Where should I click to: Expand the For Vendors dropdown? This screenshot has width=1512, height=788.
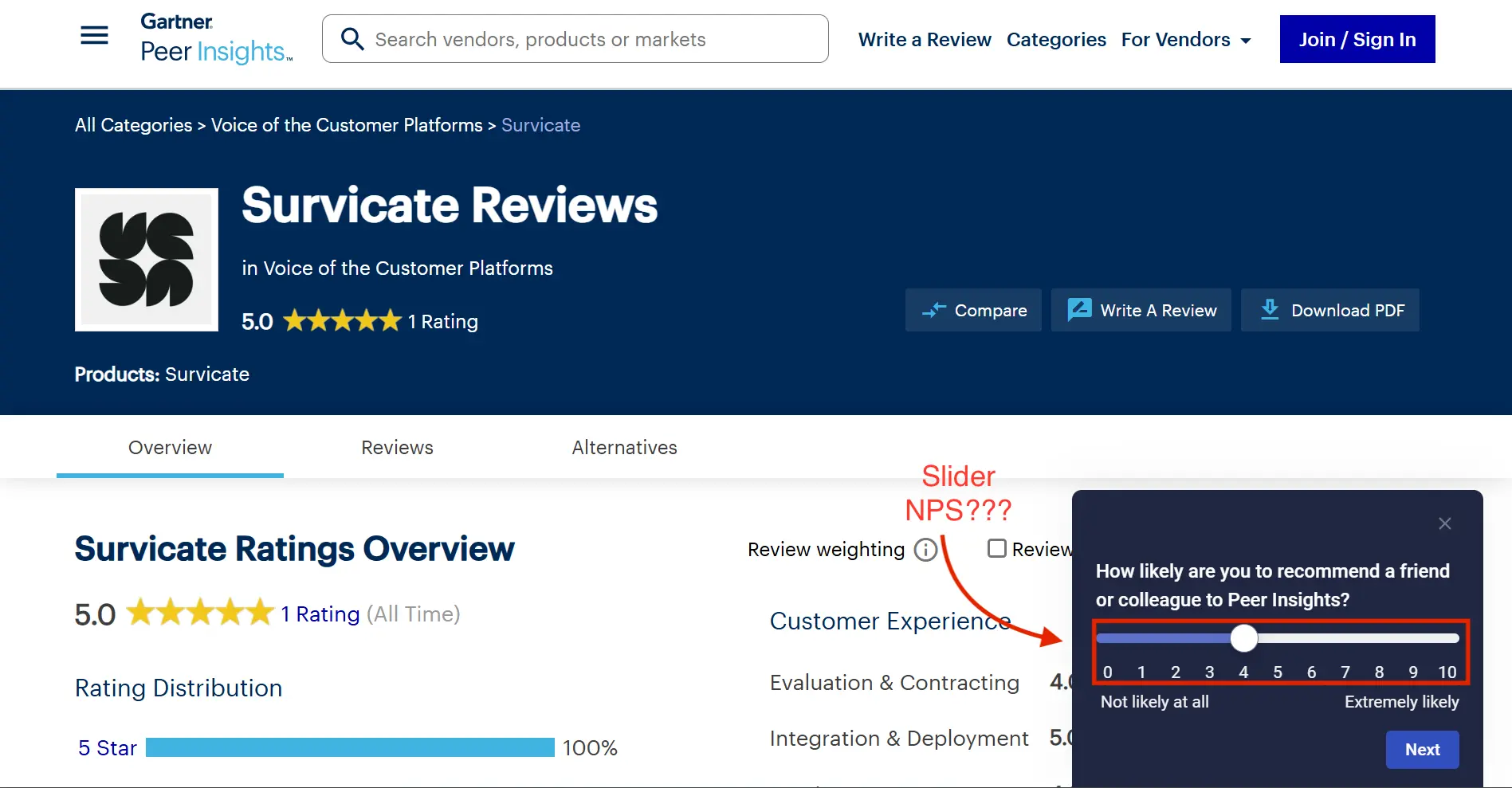point(1186,39)
